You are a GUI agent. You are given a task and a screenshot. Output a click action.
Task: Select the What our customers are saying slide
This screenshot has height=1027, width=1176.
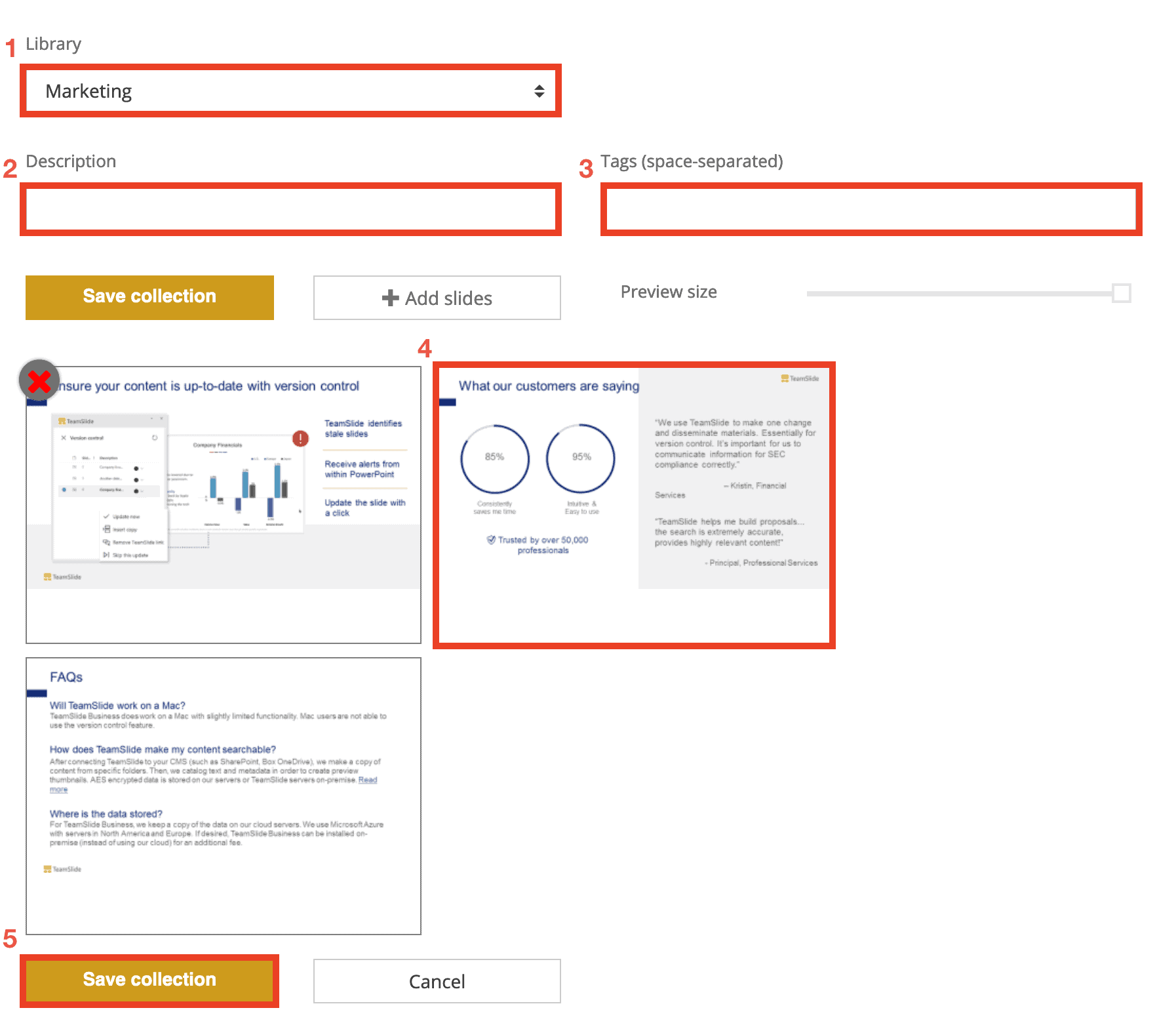click(634, 505)
